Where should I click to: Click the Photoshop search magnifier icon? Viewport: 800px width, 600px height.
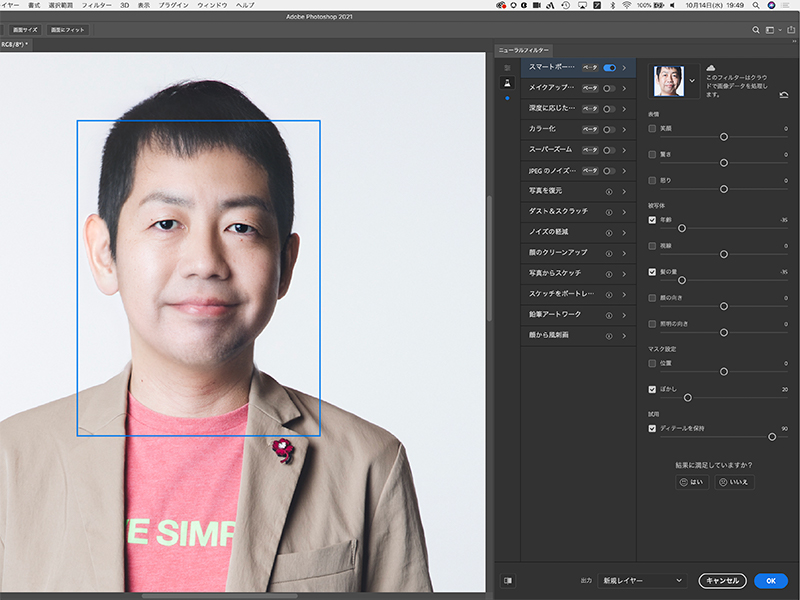[x=757, y=30]
